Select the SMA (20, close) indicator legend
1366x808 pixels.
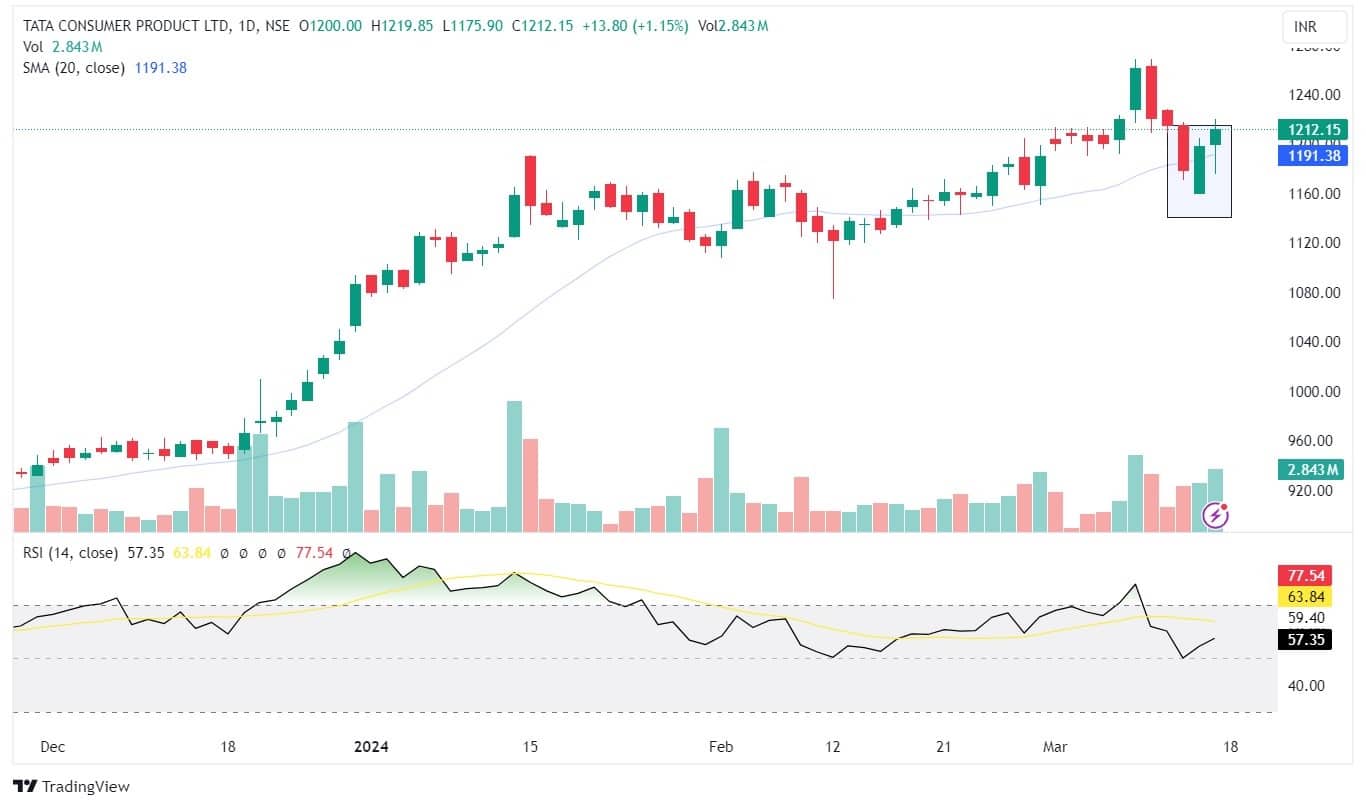pyautogui.click(x=105, y=68)
